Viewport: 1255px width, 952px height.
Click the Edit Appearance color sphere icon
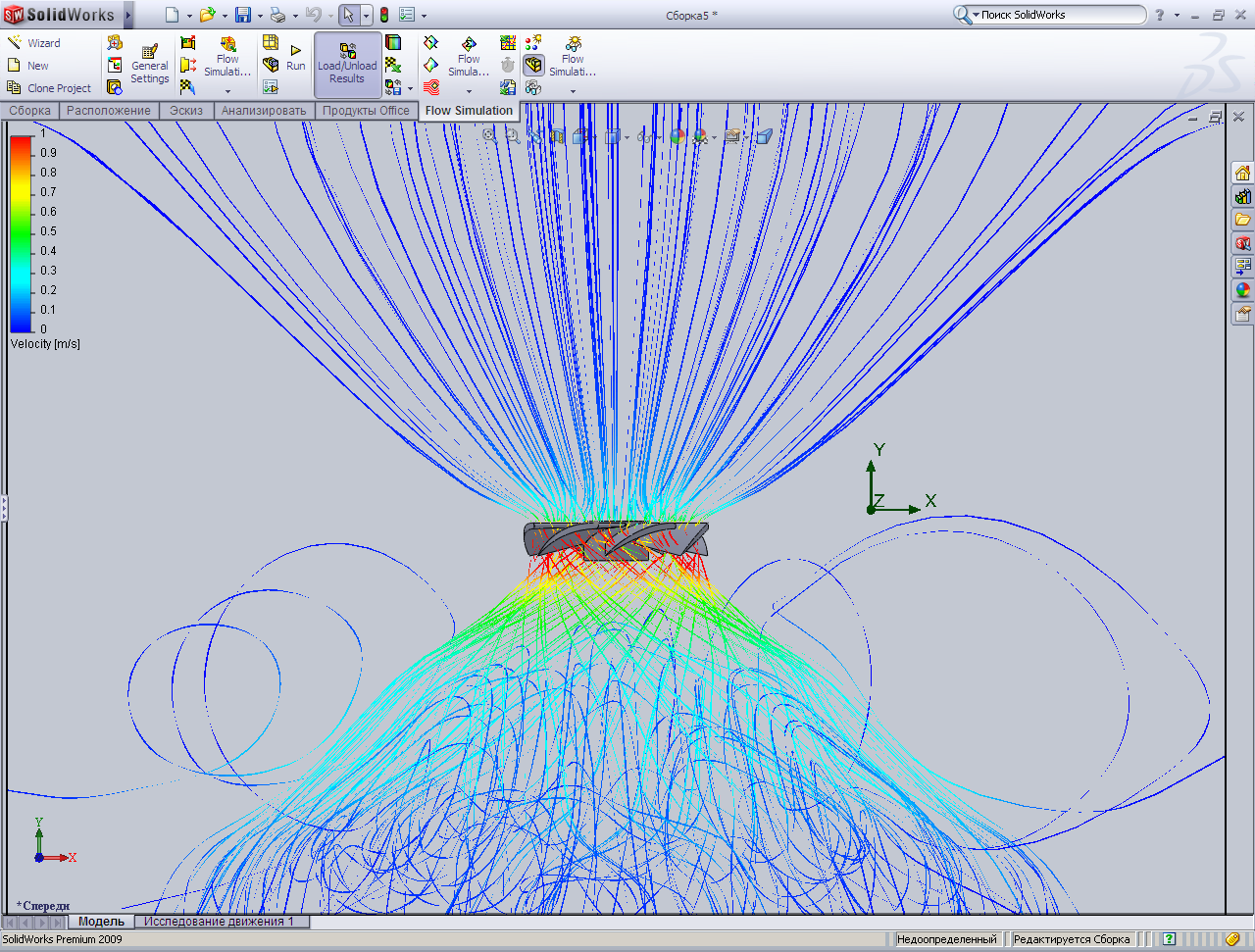[x=678, y=136]
